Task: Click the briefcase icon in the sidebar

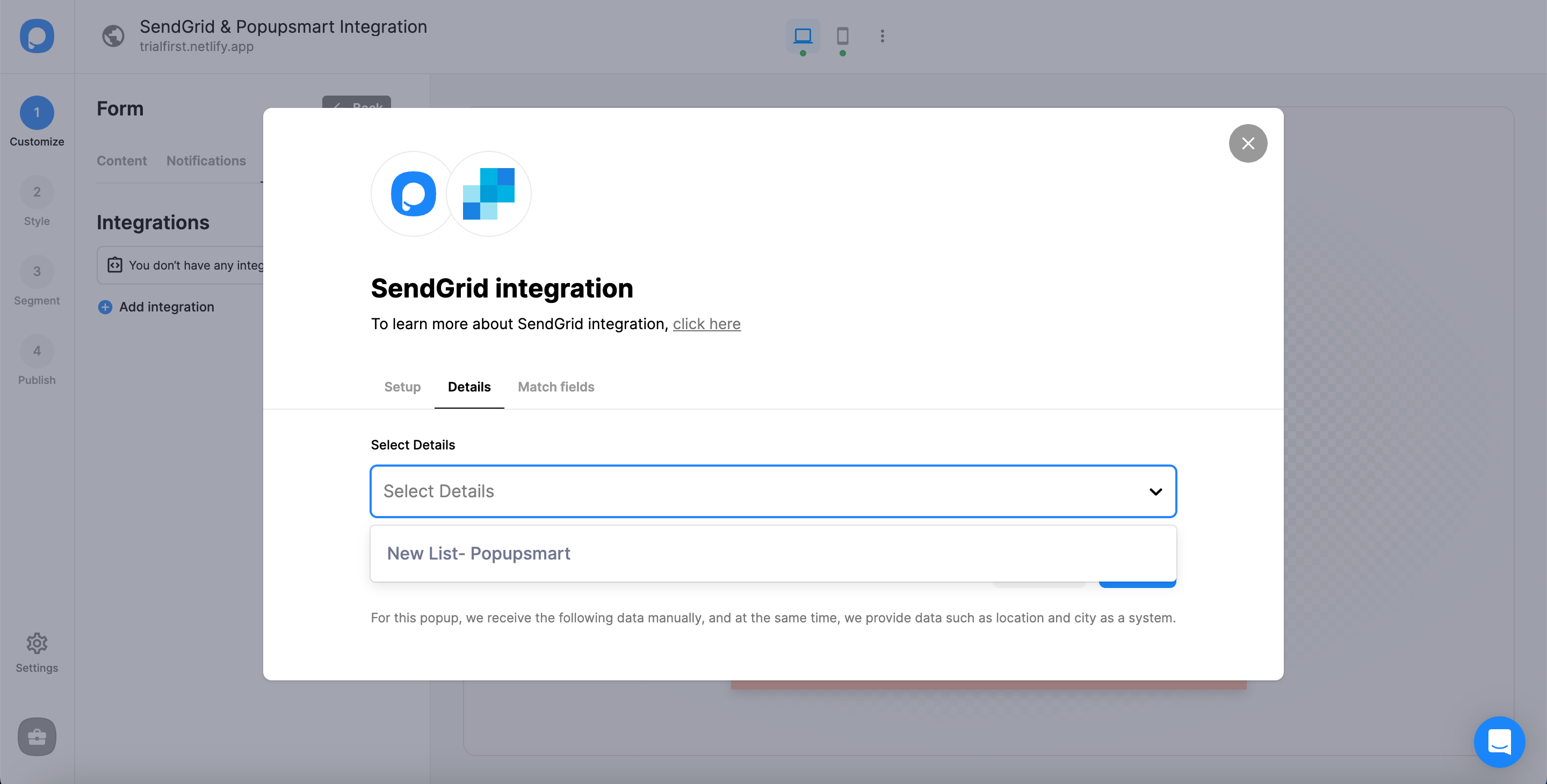Action: point(37,737)
